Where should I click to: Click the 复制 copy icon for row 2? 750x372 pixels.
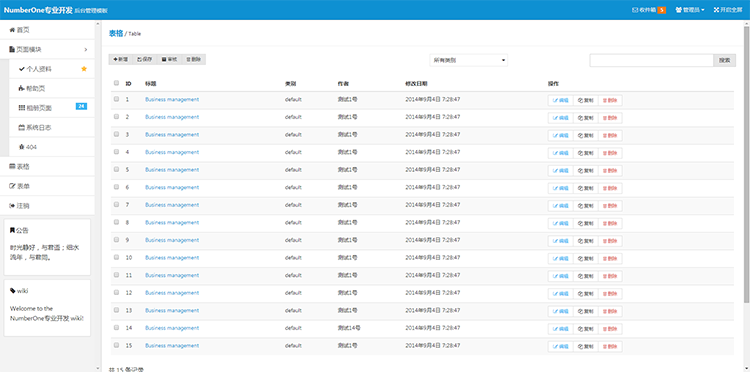pyautogui.click(x=580, y=118)
